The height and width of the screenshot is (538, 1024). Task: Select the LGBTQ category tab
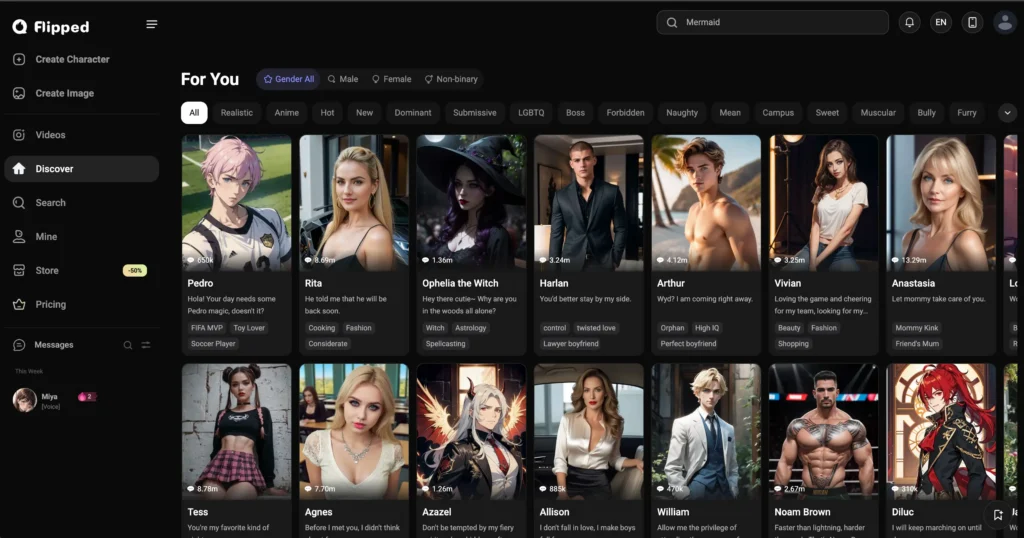tap(531, 112)
